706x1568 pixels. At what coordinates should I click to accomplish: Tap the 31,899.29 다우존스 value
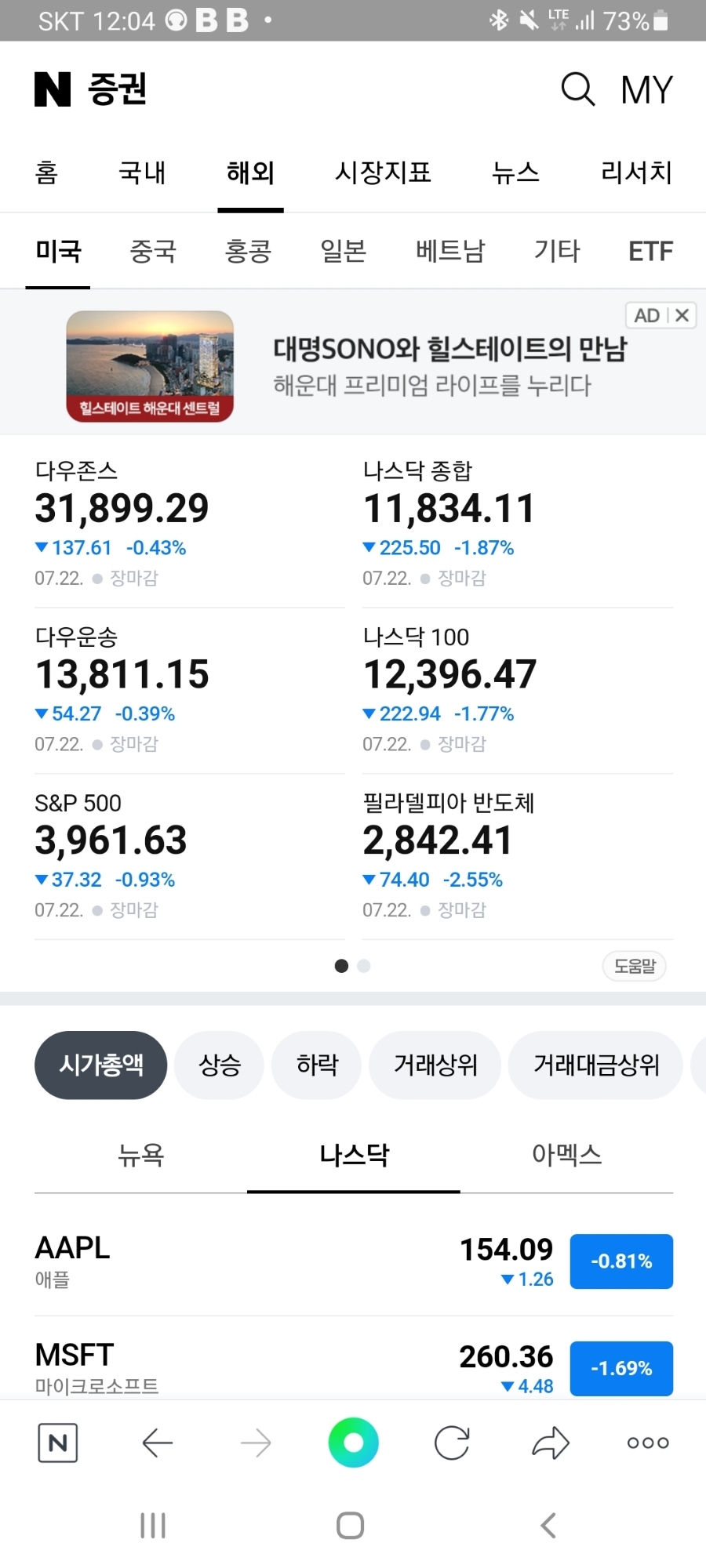click(122, 508)
